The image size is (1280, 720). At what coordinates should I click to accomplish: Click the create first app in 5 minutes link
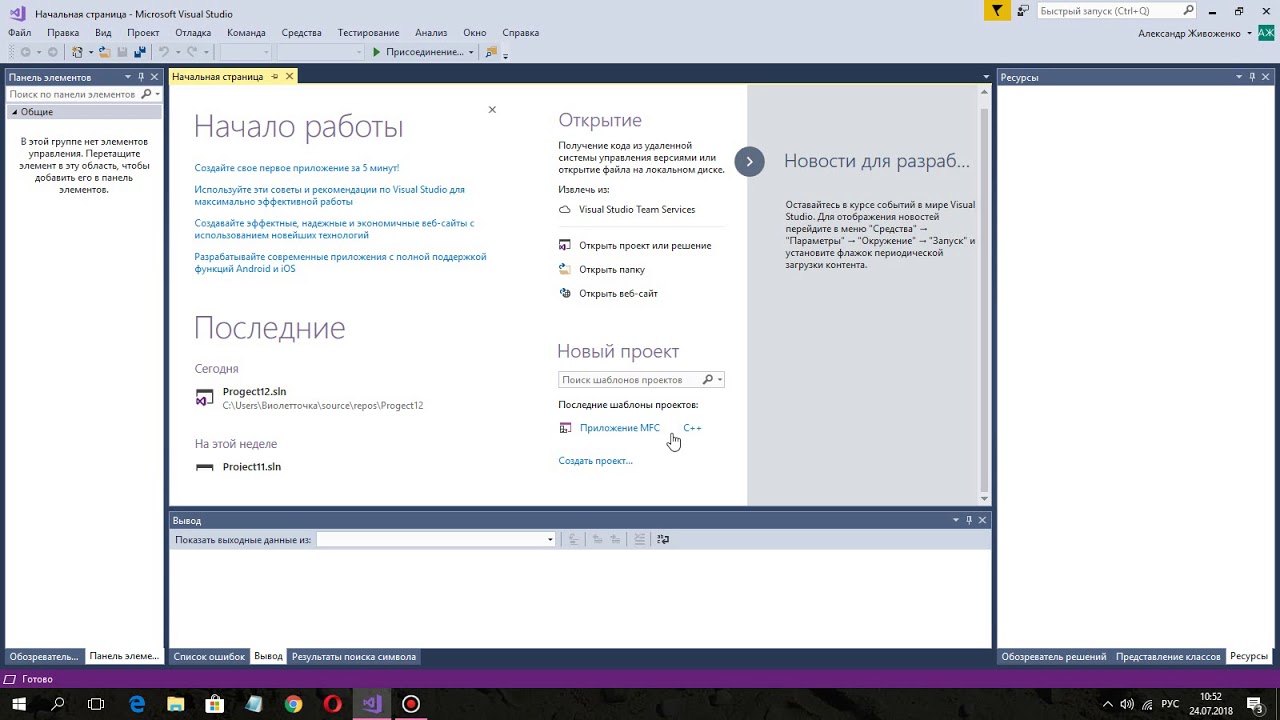coord(297,168)
